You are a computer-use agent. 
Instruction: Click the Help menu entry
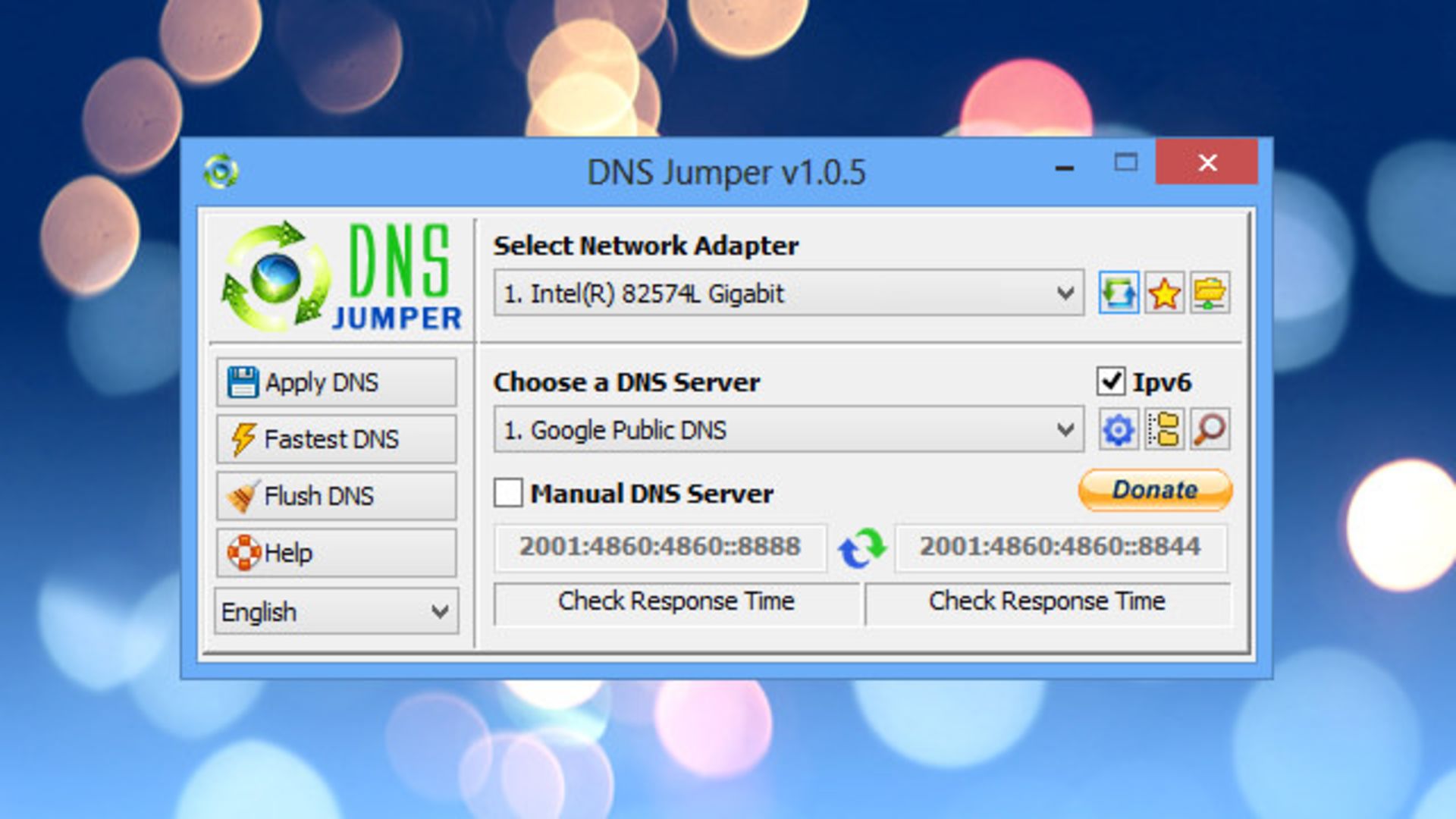point(336,553)
